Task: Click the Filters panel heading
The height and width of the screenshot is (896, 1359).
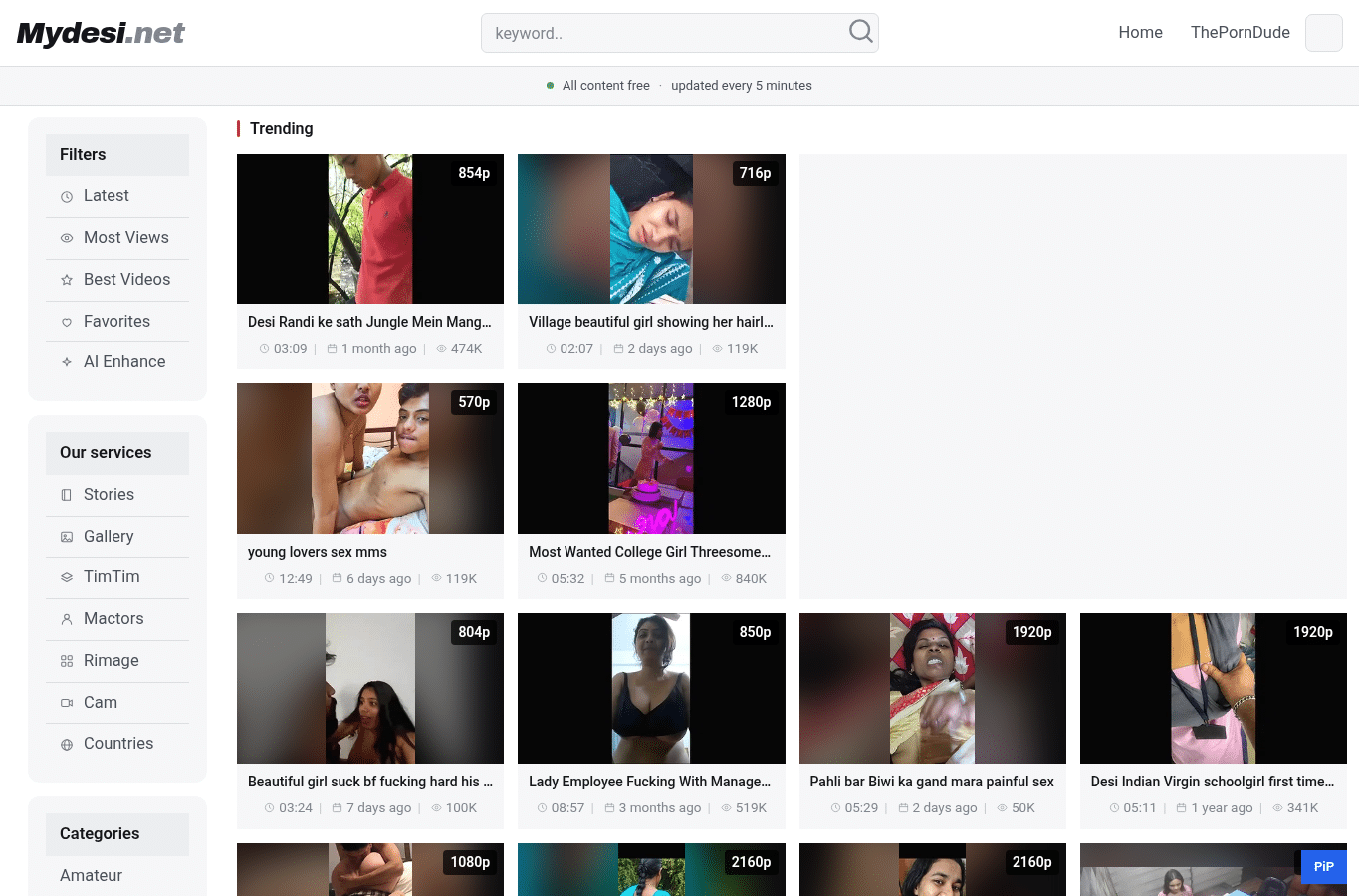Action: click(x=117, y=155)
